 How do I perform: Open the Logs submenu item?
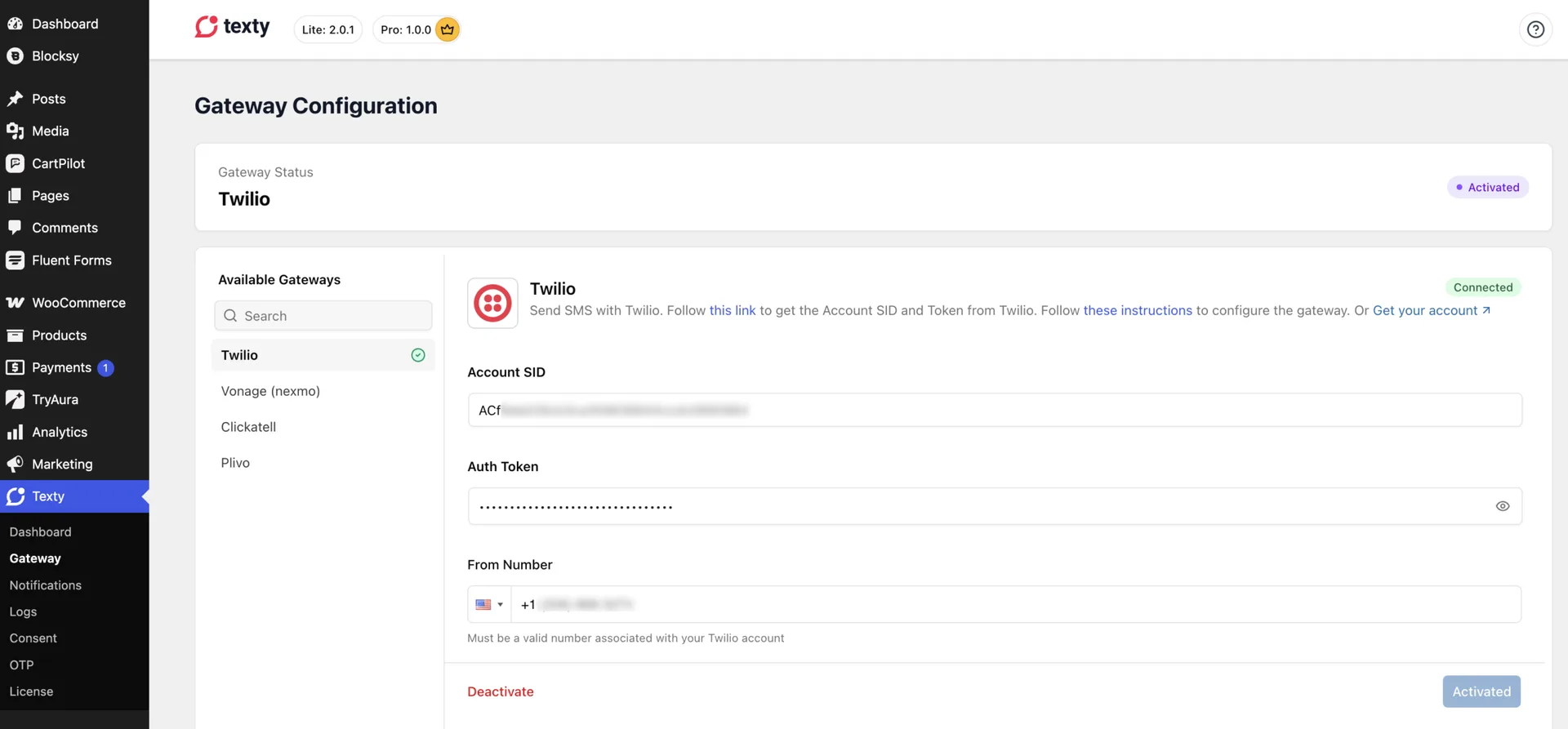click(x=23, y=611)
